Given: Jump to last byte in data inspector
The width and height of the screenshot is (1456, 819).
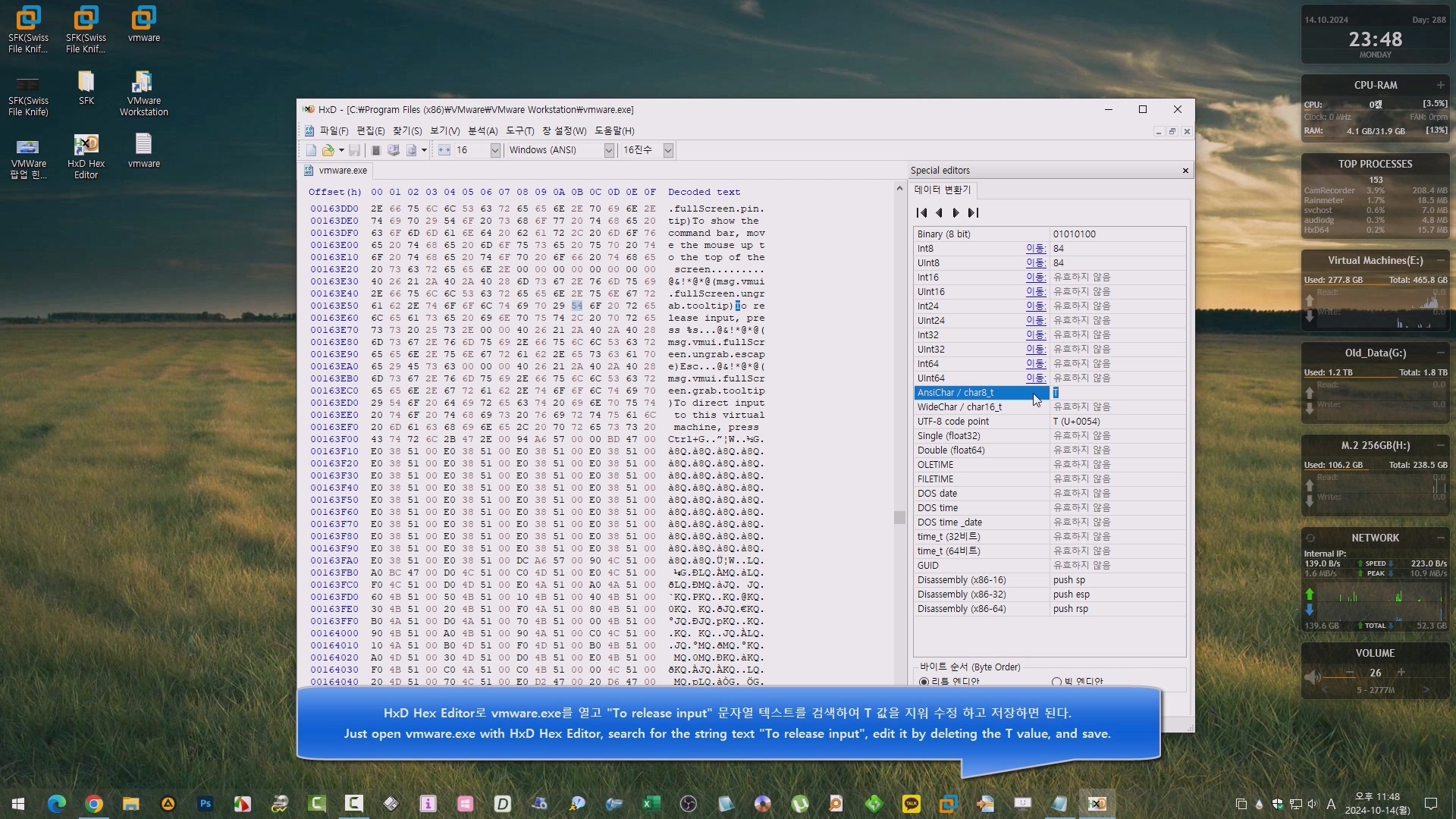Looking at the screenshot, I should coord(974,213).
